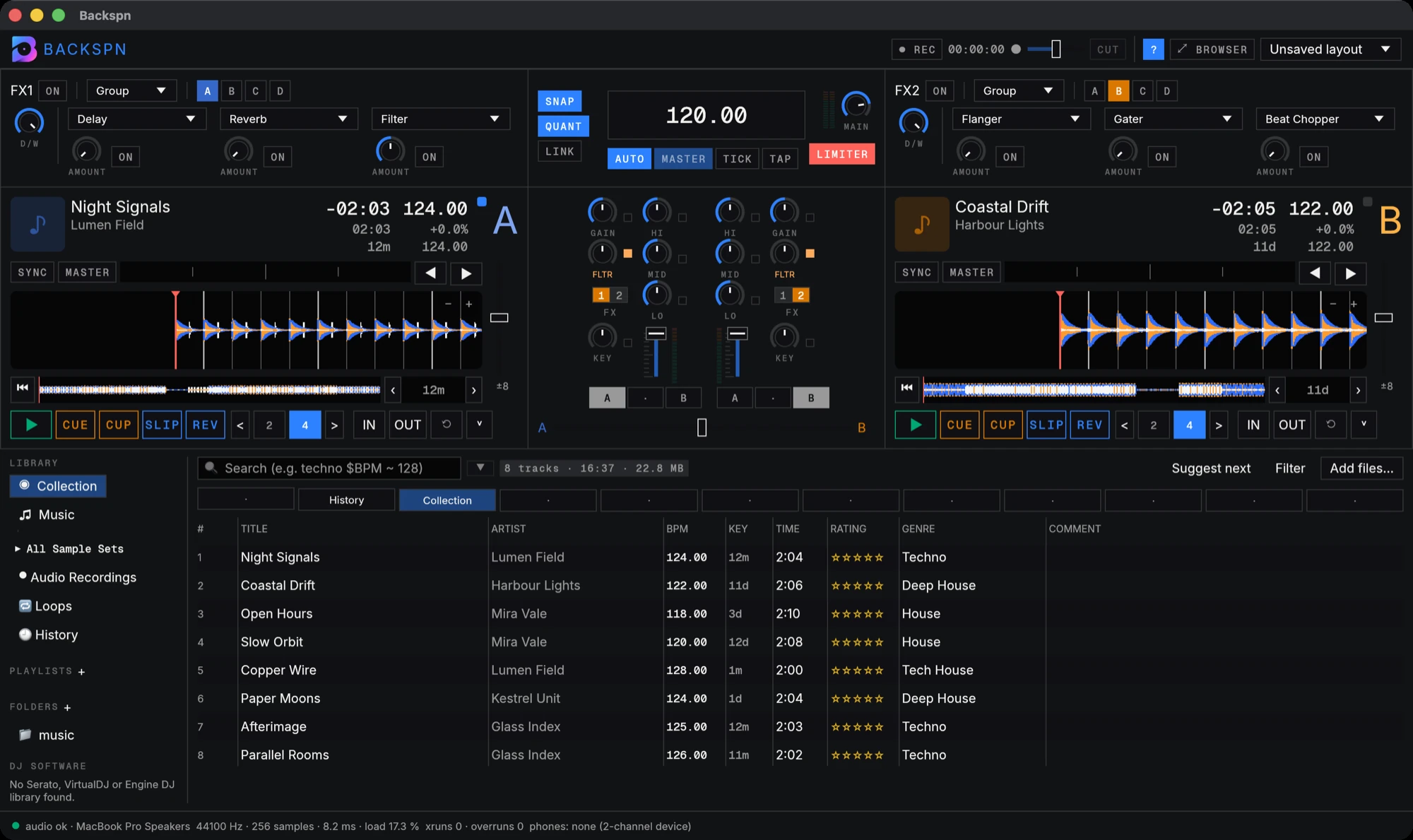This screenshot has width=1413, height=840.
Task: Click the library Filter button
Action: tap(1290, 468)
